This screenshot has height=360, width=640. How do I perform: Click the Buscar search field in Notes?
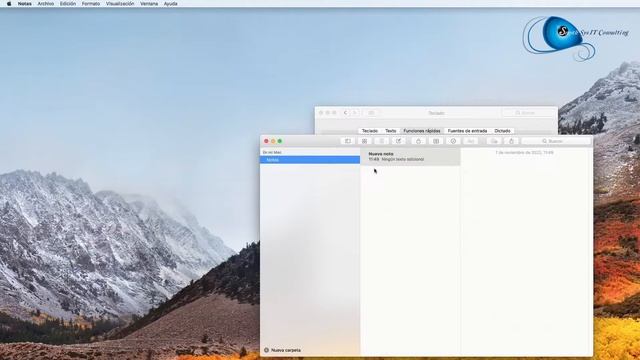pyautogui.click(x=556, y=141)
